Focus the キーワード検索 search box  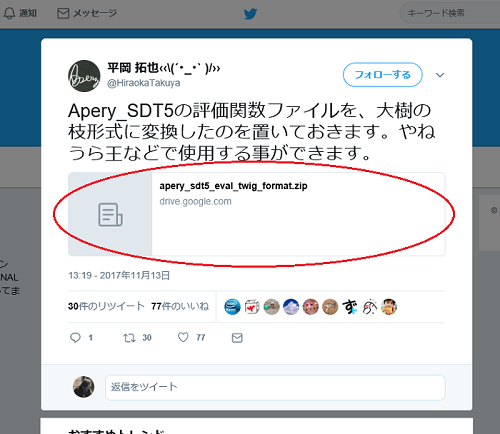[450, 13]
